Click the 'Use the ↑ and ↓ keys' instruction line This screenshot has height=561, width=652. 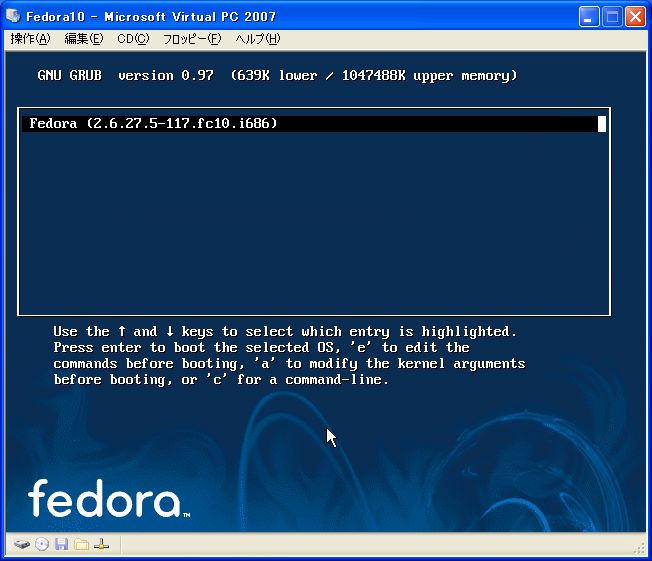285,331
